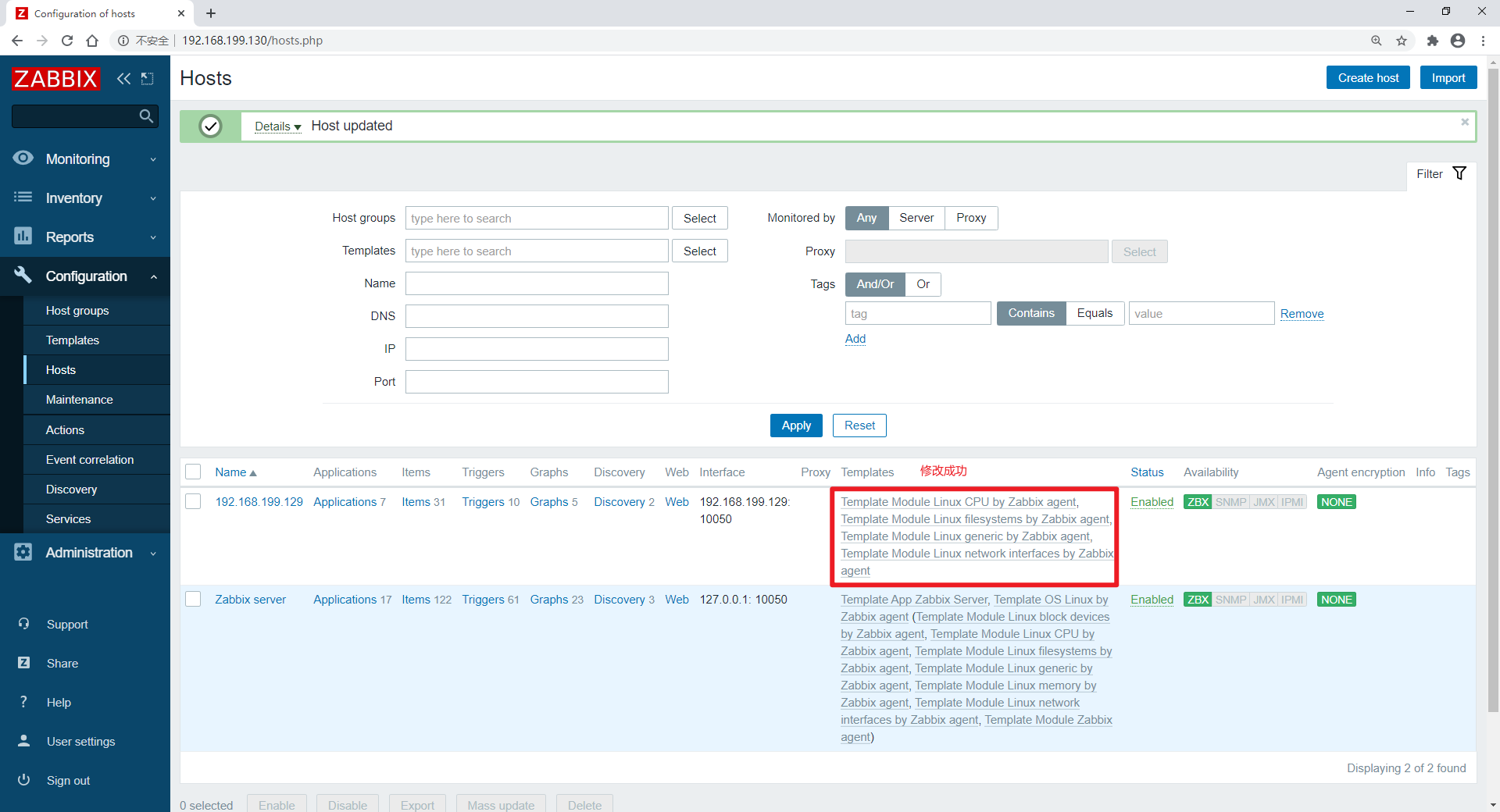The width and height of the screenshot is (1500, 812).
Task: Sort hosts by Name column
Action: (235, 472)
